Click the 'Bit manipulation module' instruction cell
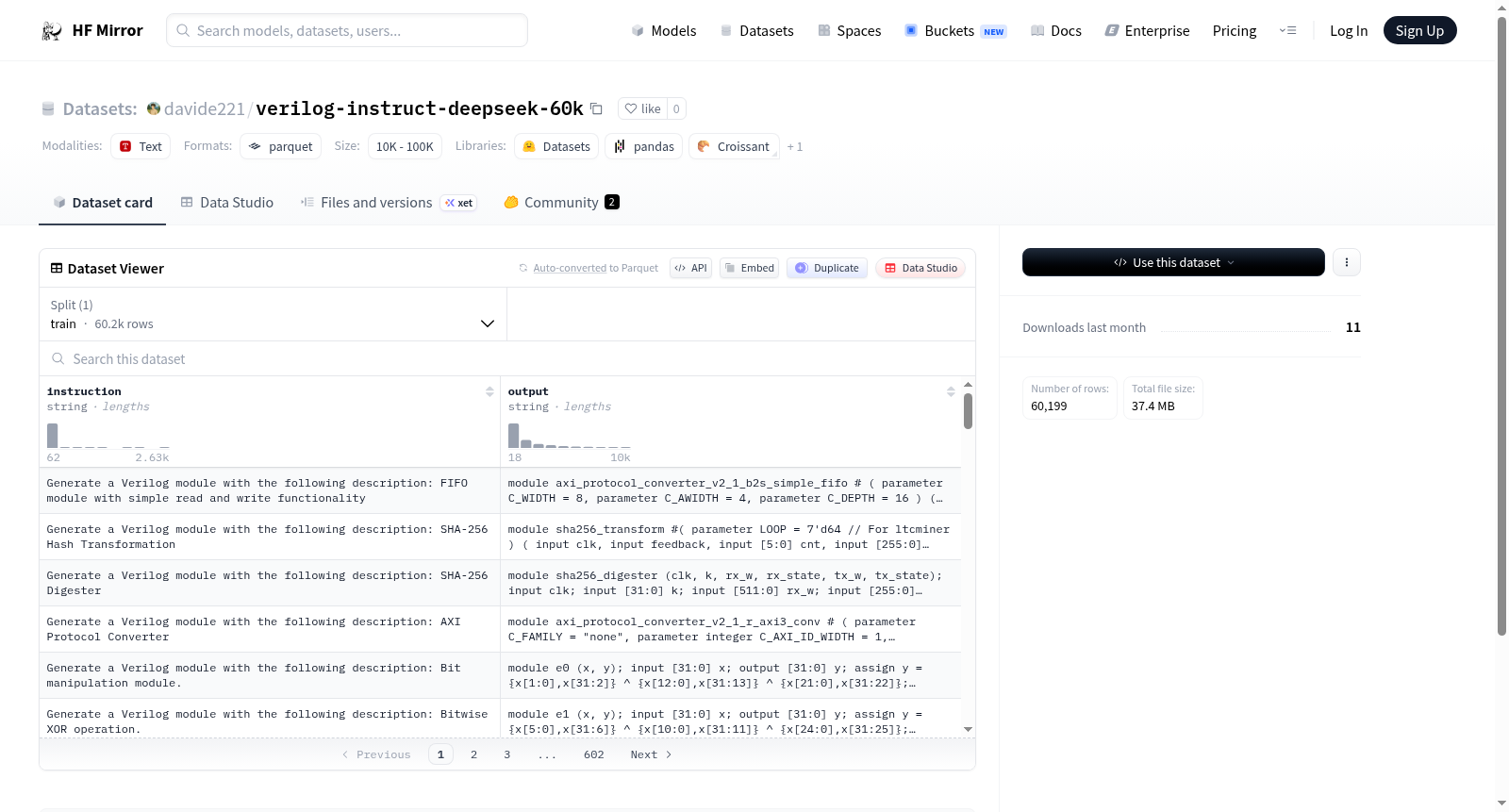This screenshot has width=1509, height=812. (270, 675)
